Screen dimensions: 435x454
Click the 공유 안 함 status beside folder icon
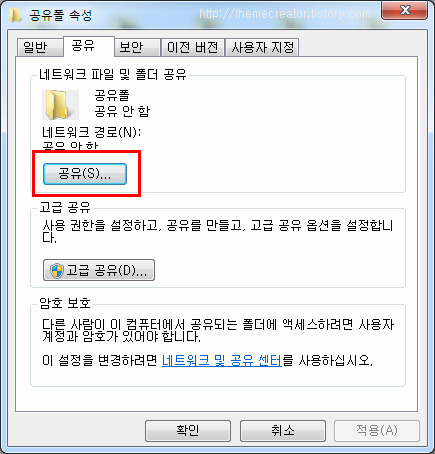(122, 111)
